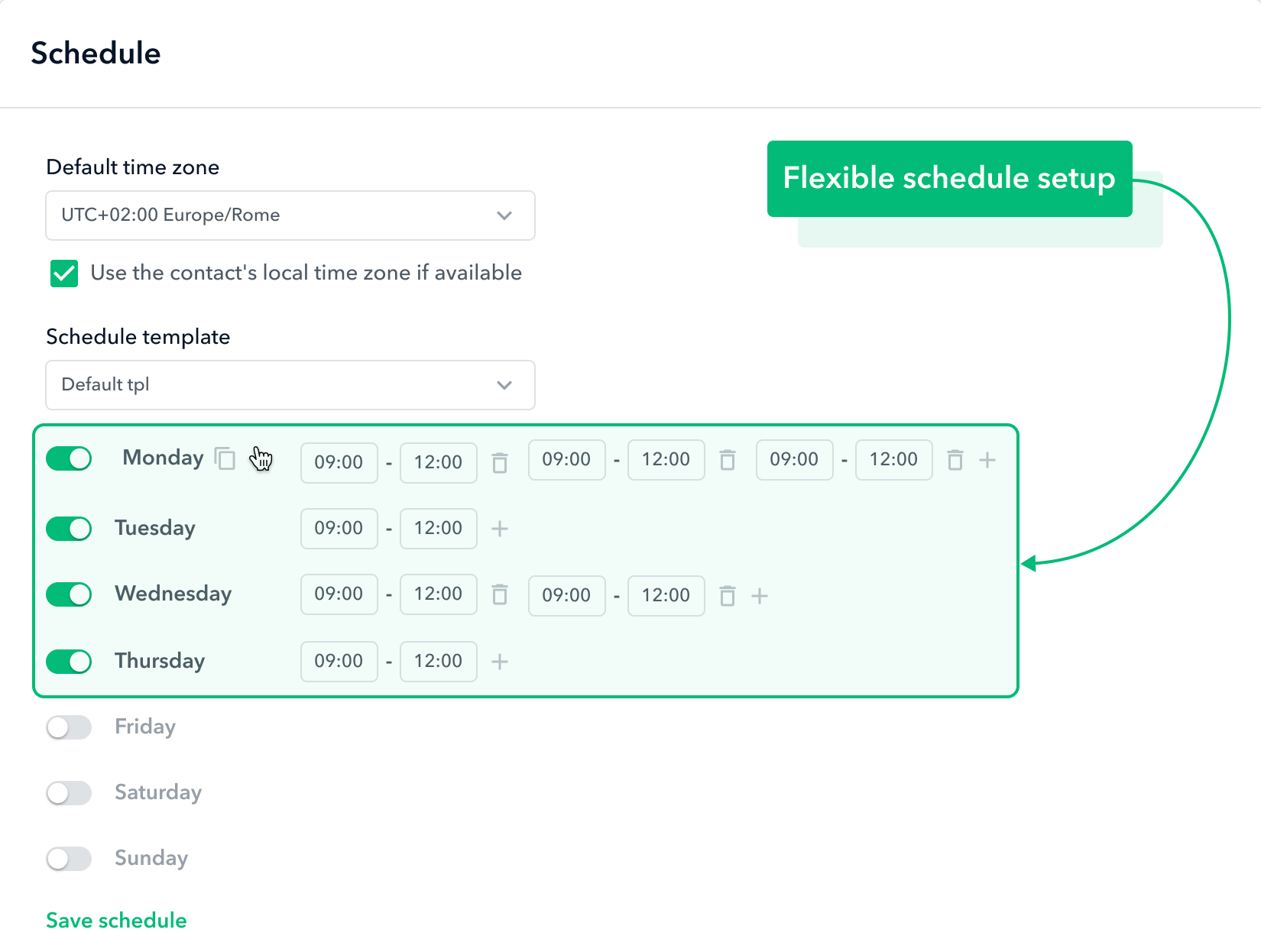Edit Monday's third slot end time
Viewport: 1261px width, 952px height.
(894, 460)
